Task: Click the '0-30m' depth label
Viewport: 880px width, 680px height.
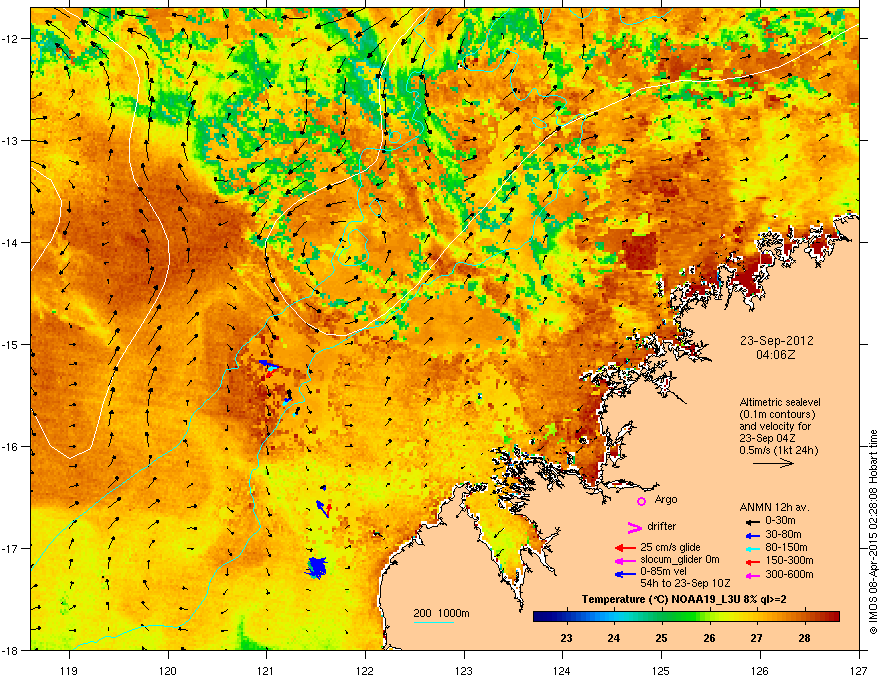Action: (x=780, y=521)
